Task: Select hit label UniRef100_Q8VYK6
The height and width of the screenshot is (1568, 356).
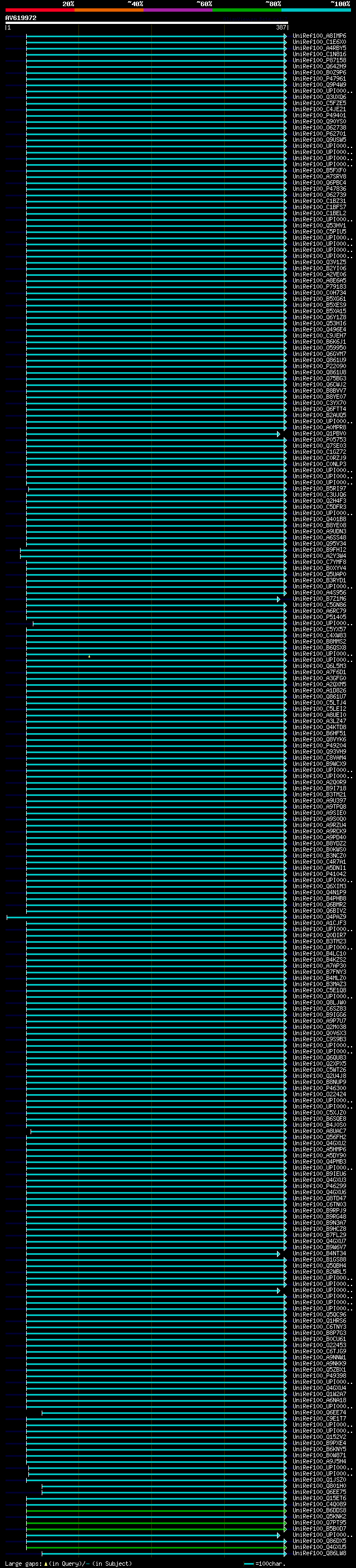Action: (319, 739)
